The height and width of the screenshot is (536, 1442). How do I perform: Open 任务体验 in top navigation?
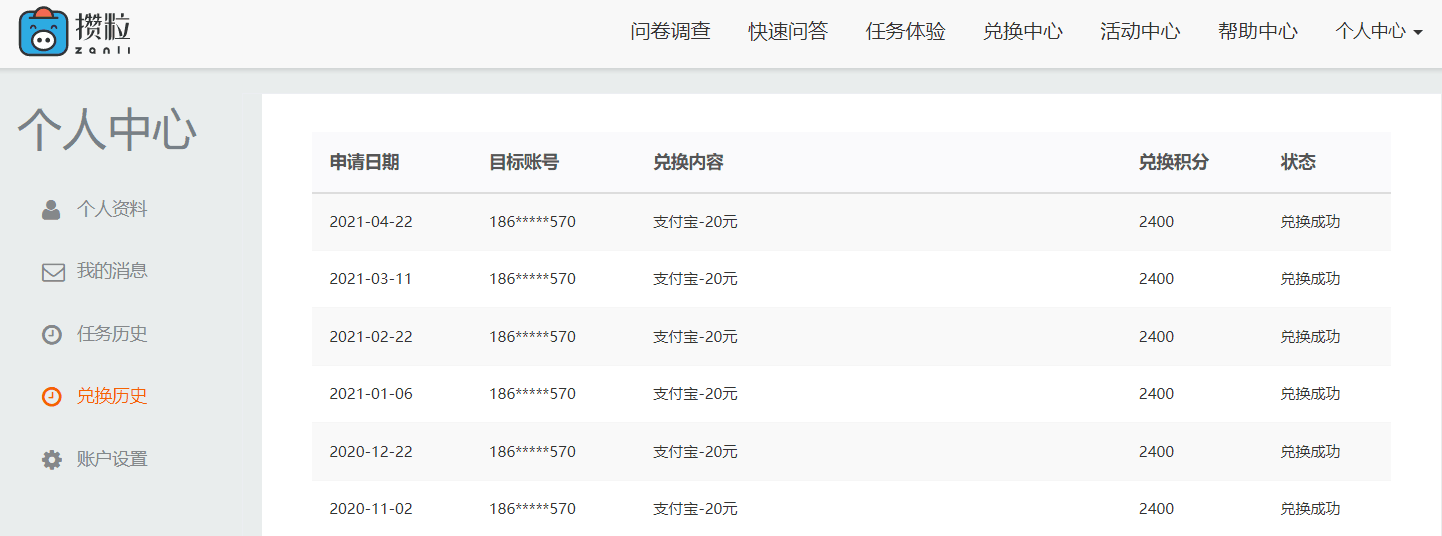point(905,31)
